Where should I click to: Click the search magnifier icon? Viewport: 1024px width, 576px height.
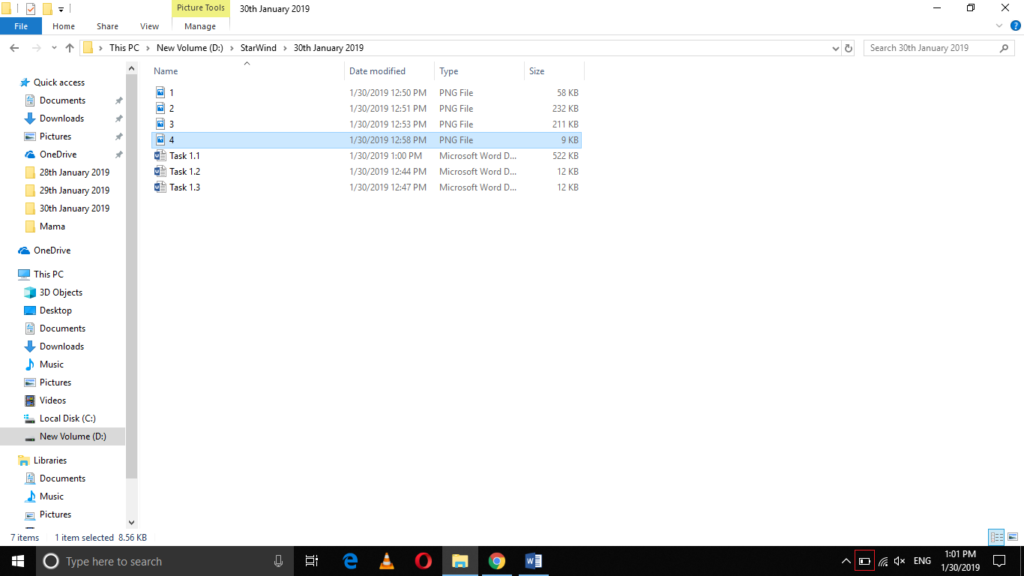[x=1004, y=48]
